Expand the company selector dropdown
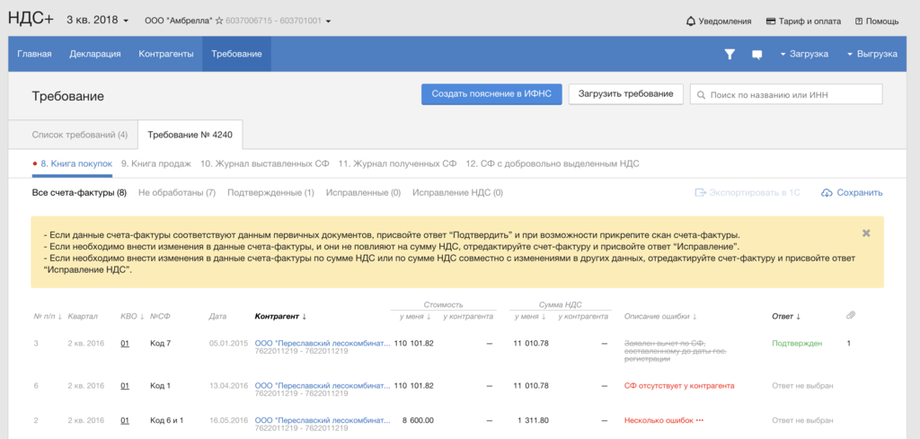This screenshot has height=439, width=920. pyautogui.click(x=328, y=21)
